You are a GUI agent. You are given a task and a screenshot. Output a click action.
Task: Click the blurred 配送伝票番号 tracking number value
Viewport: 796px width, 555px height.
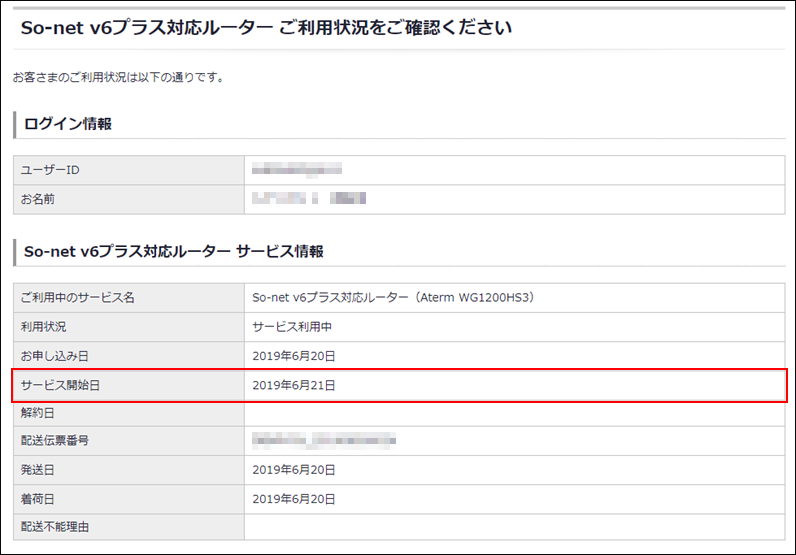(x=324, y=441)
